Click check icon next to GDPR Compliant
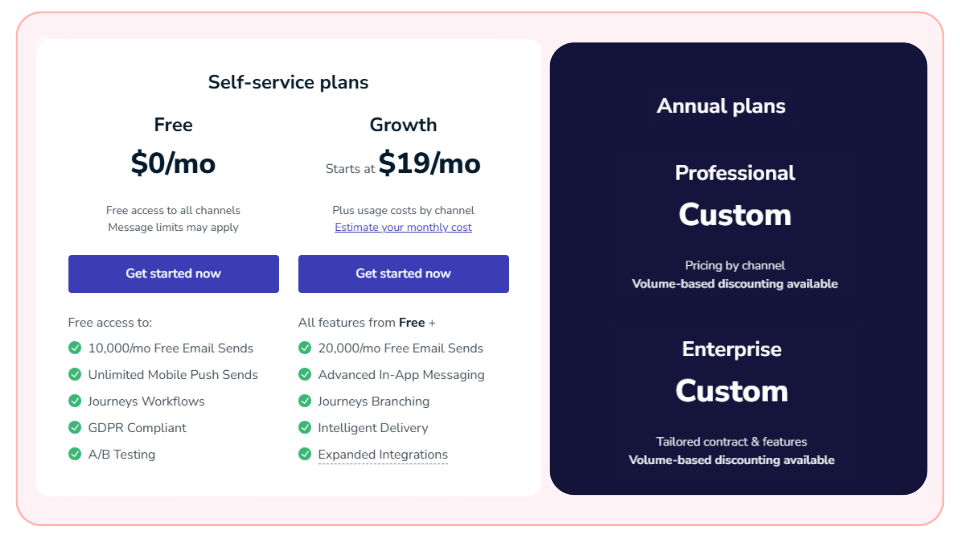Image resolution: width=960 pixels, height=540 pixels. pyautogui.click(x=75, y=428)
